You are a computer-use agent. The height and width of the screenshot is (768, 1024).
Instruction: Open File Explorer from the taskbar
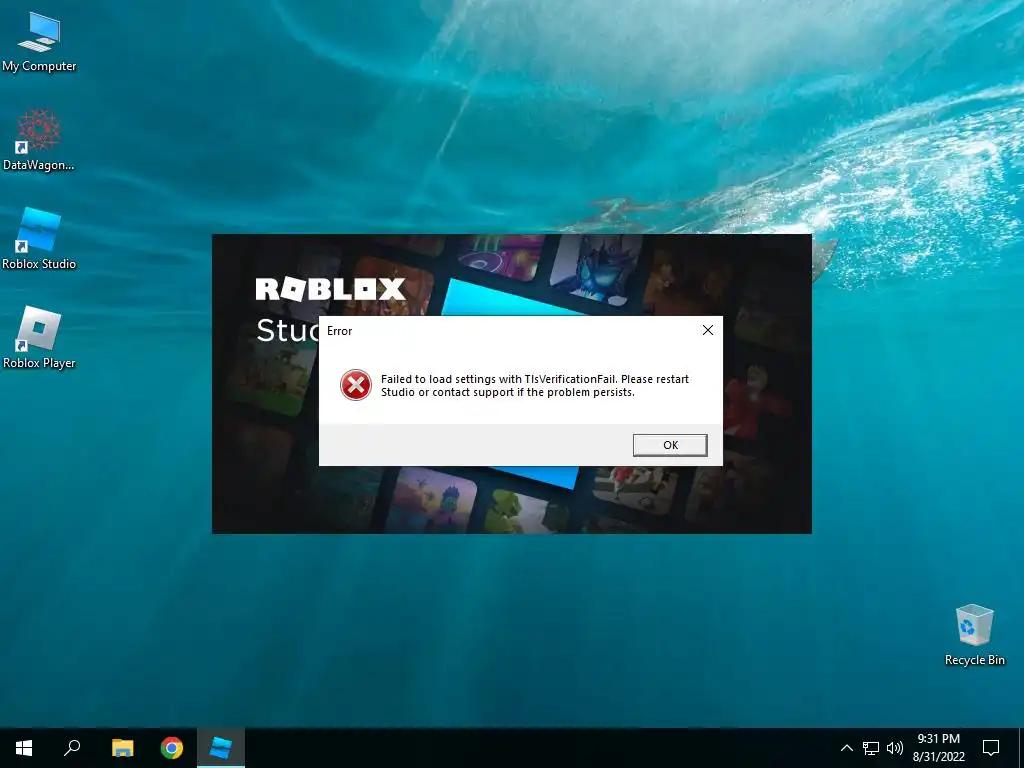tap(122, 748)
